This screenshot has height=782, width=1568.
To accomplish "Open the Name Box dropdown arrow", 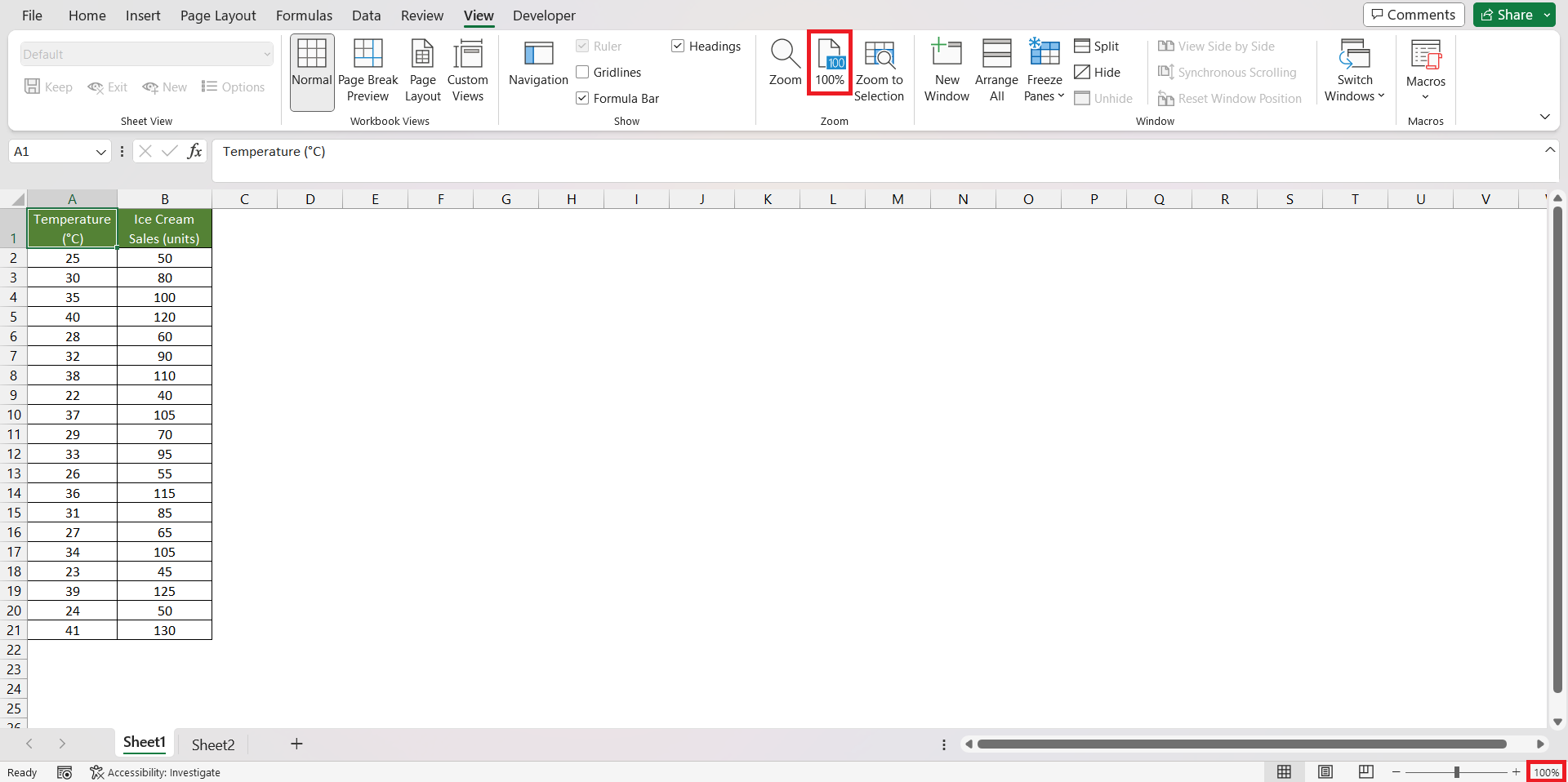I will (x=100, y=152).
